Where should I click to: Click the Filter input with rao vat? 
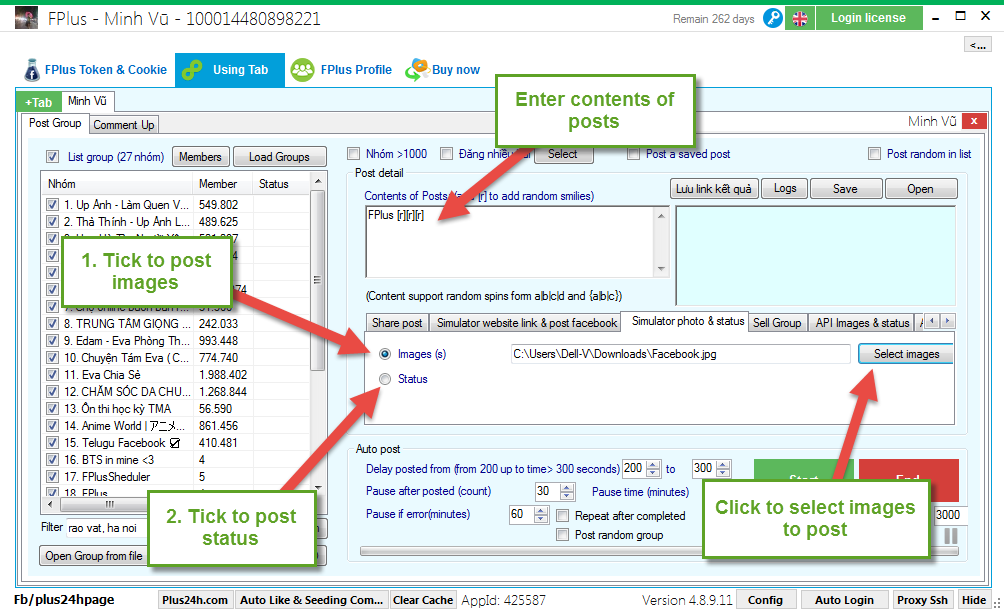[108, 528]
